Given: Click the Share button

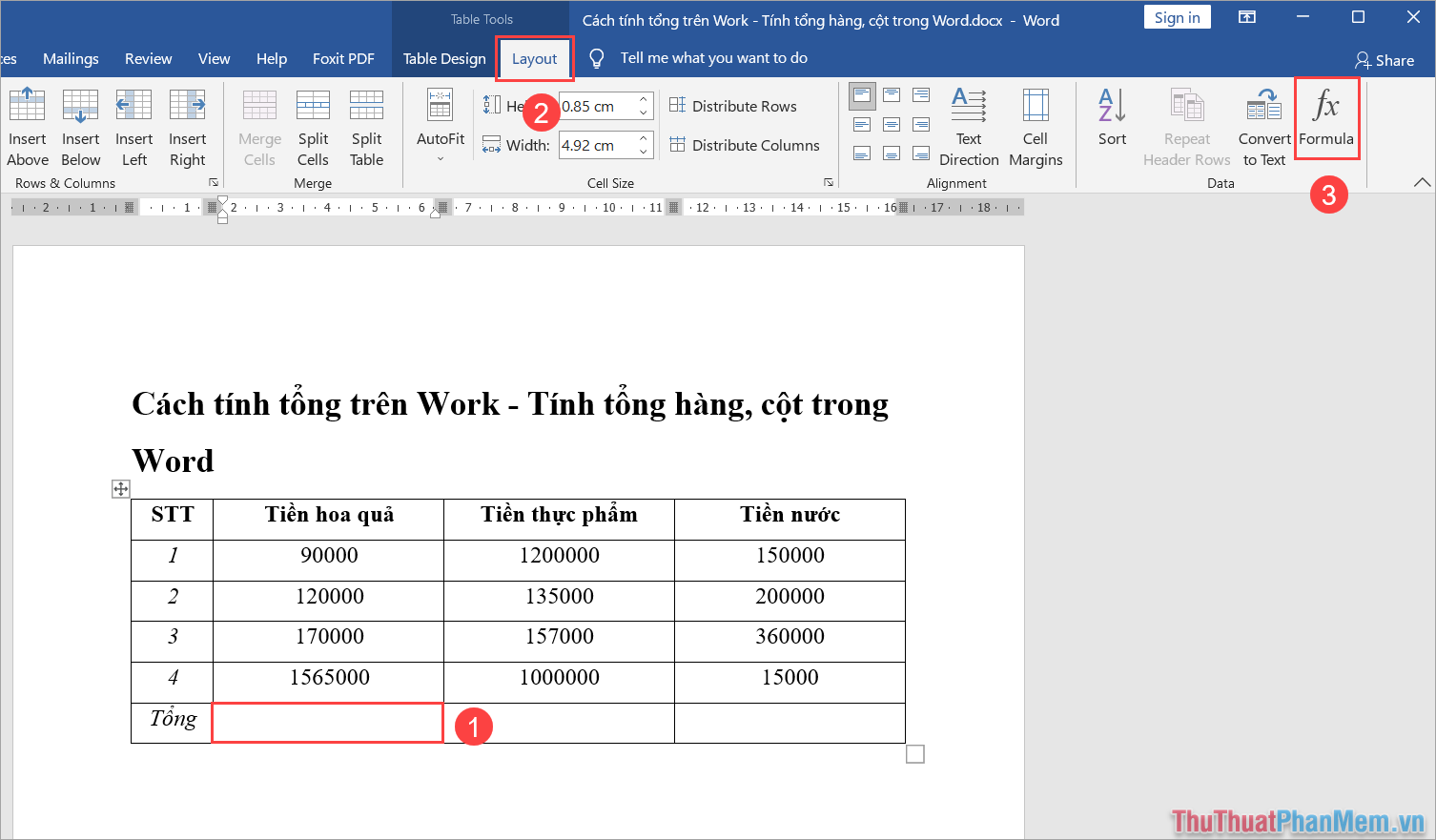Looking at the screenshot, I should click(1385, 60).
